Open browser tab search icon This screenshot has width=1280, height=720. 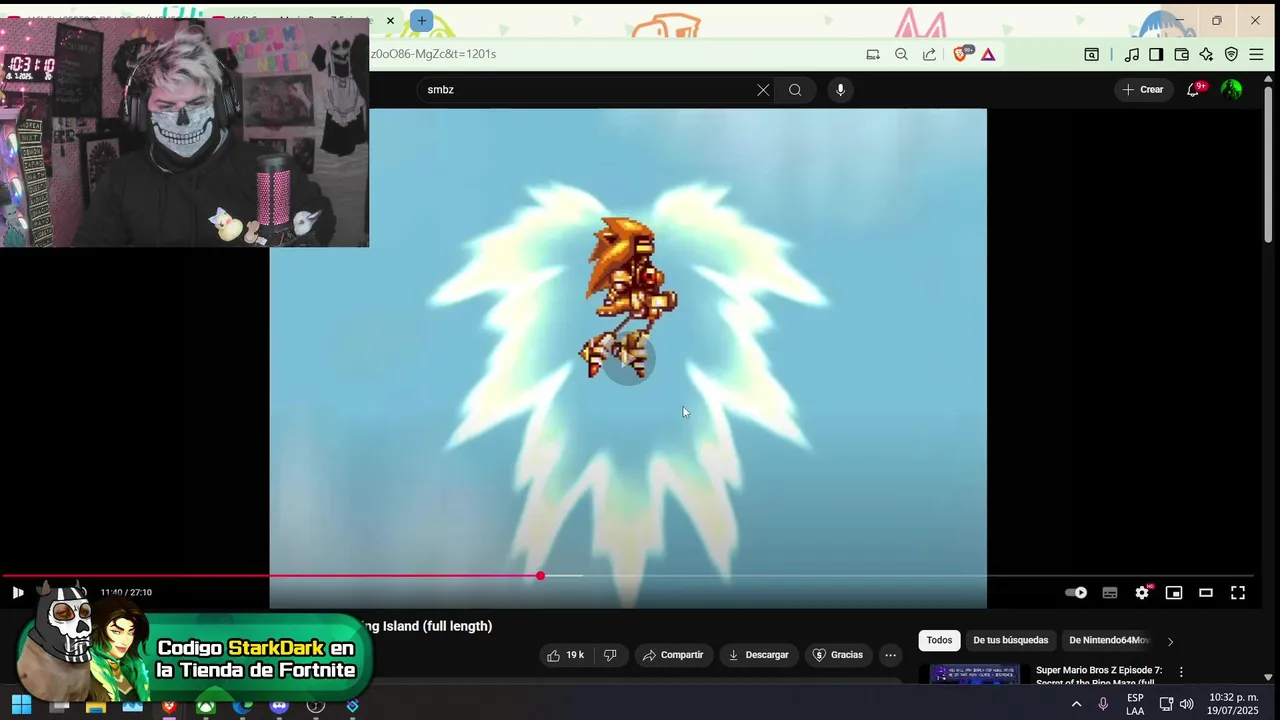click(x=1092, y=55)
